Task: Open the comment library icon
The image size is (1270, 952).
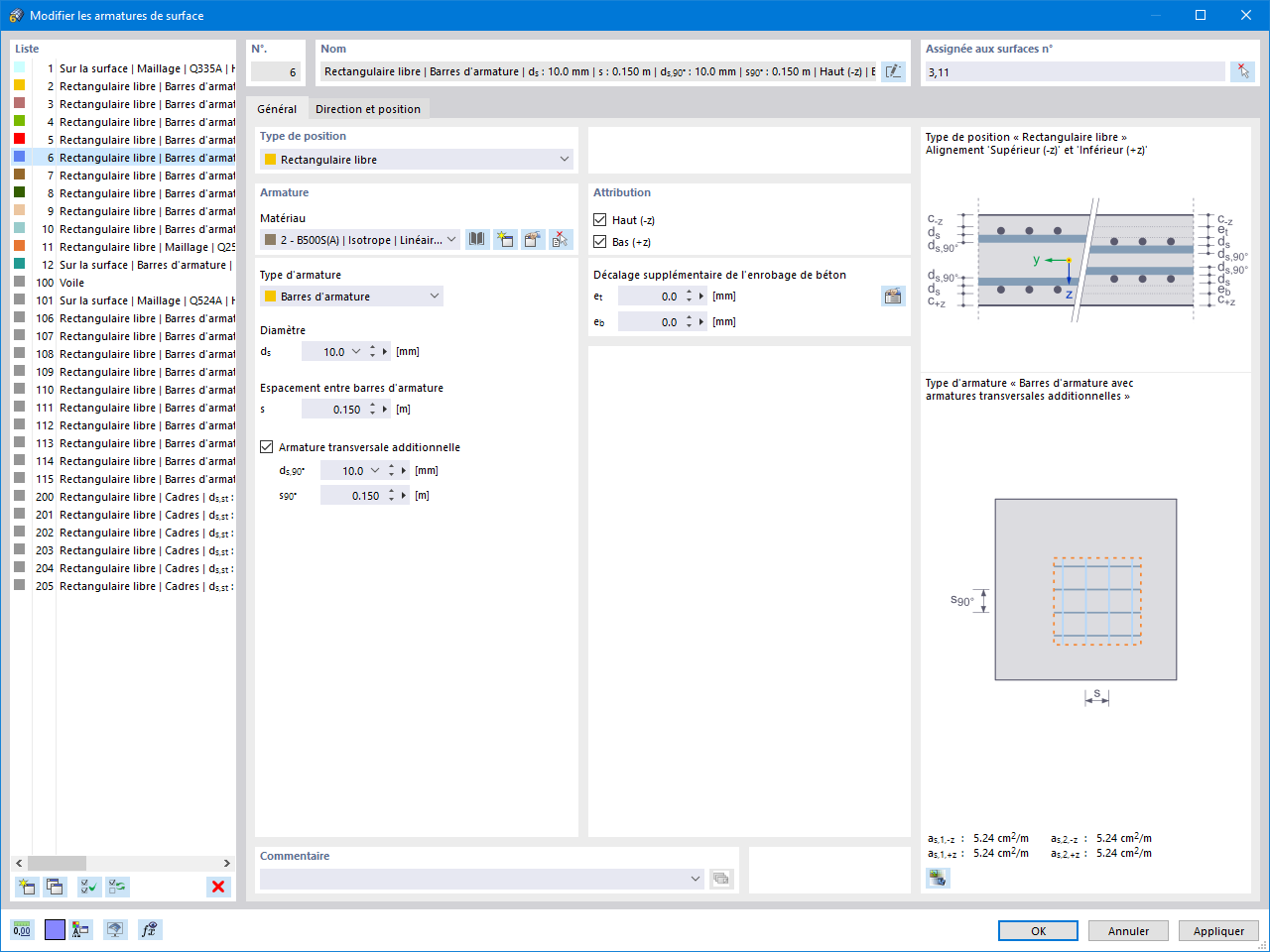Action: 721,879
